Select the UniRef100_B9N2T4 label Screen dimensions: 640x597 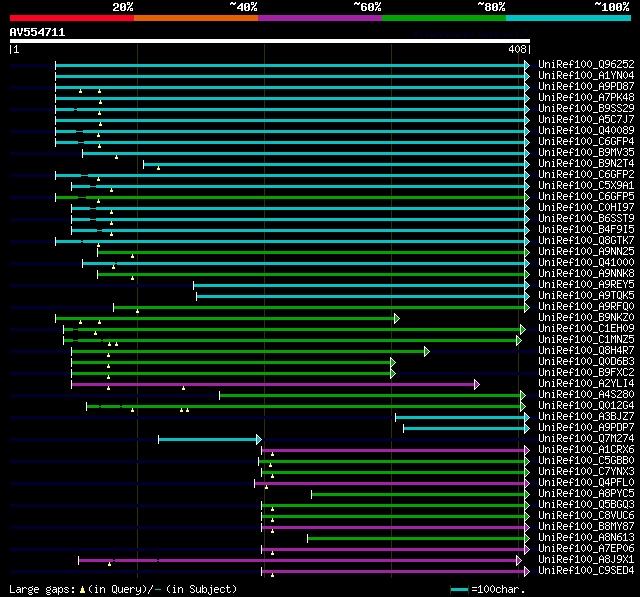pyautogui.click(x=586, y=164)
